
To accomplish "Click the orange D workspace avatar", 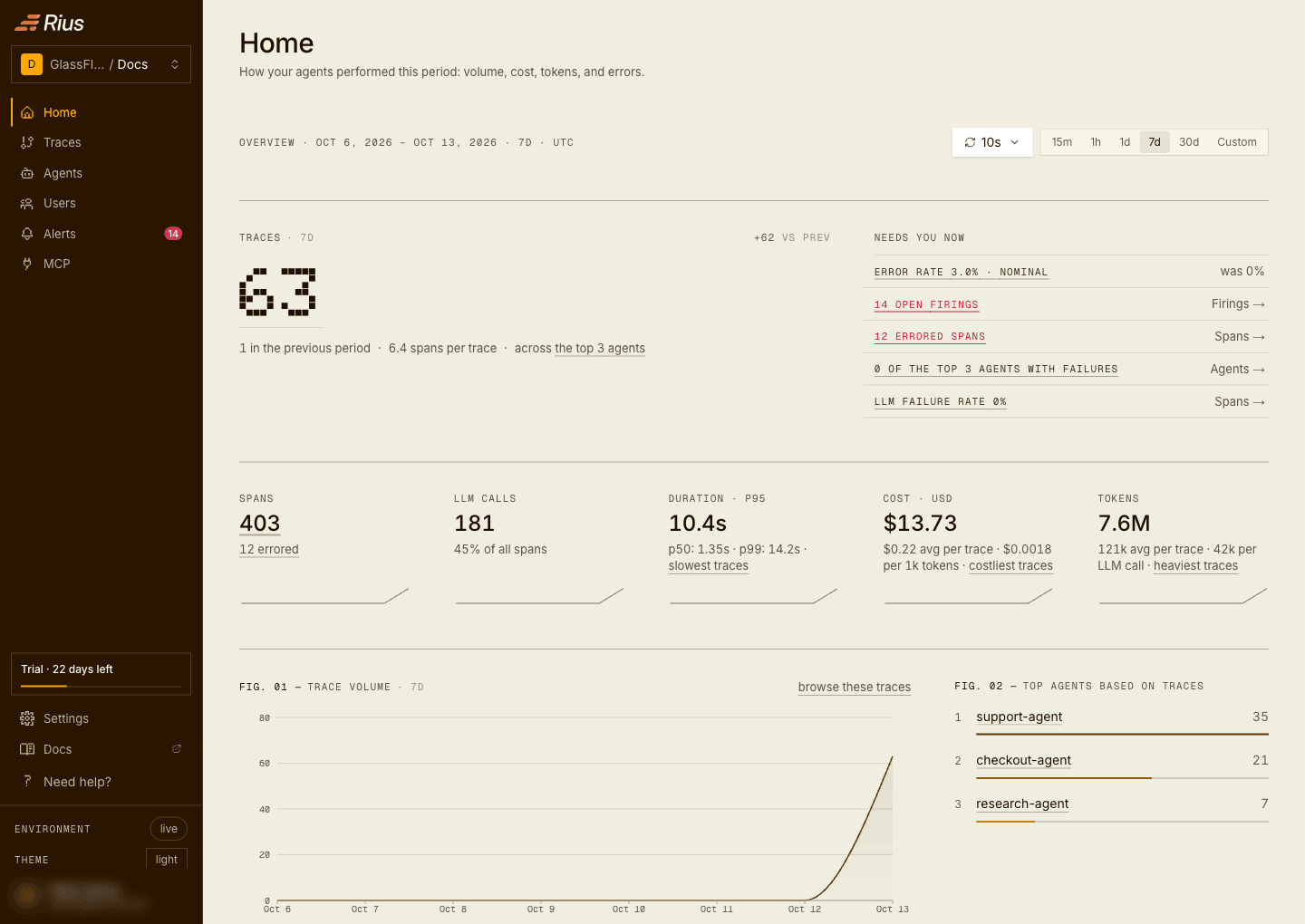I will pyautogui.click(x=32, y=64).
